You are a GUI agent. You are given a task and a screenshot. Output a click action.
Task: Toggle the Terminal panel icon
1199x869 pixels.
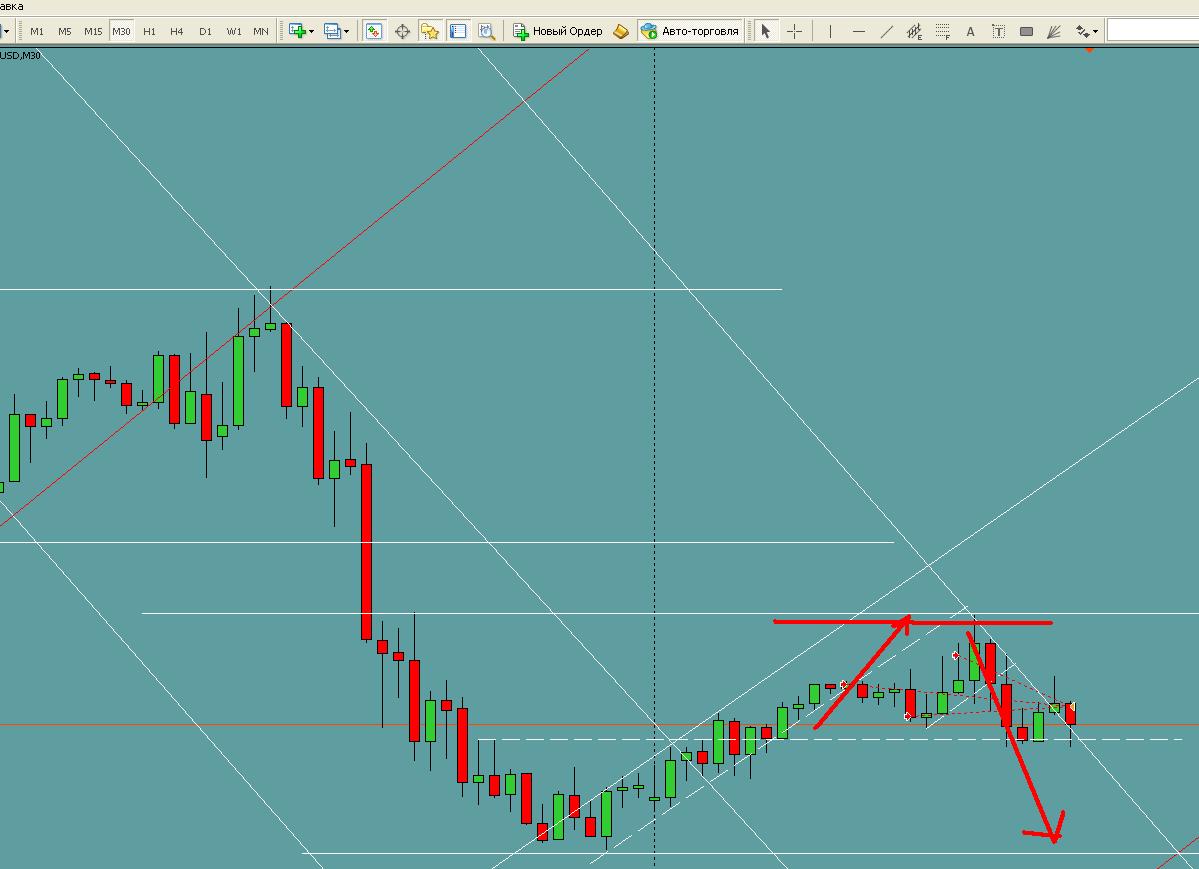458,31
